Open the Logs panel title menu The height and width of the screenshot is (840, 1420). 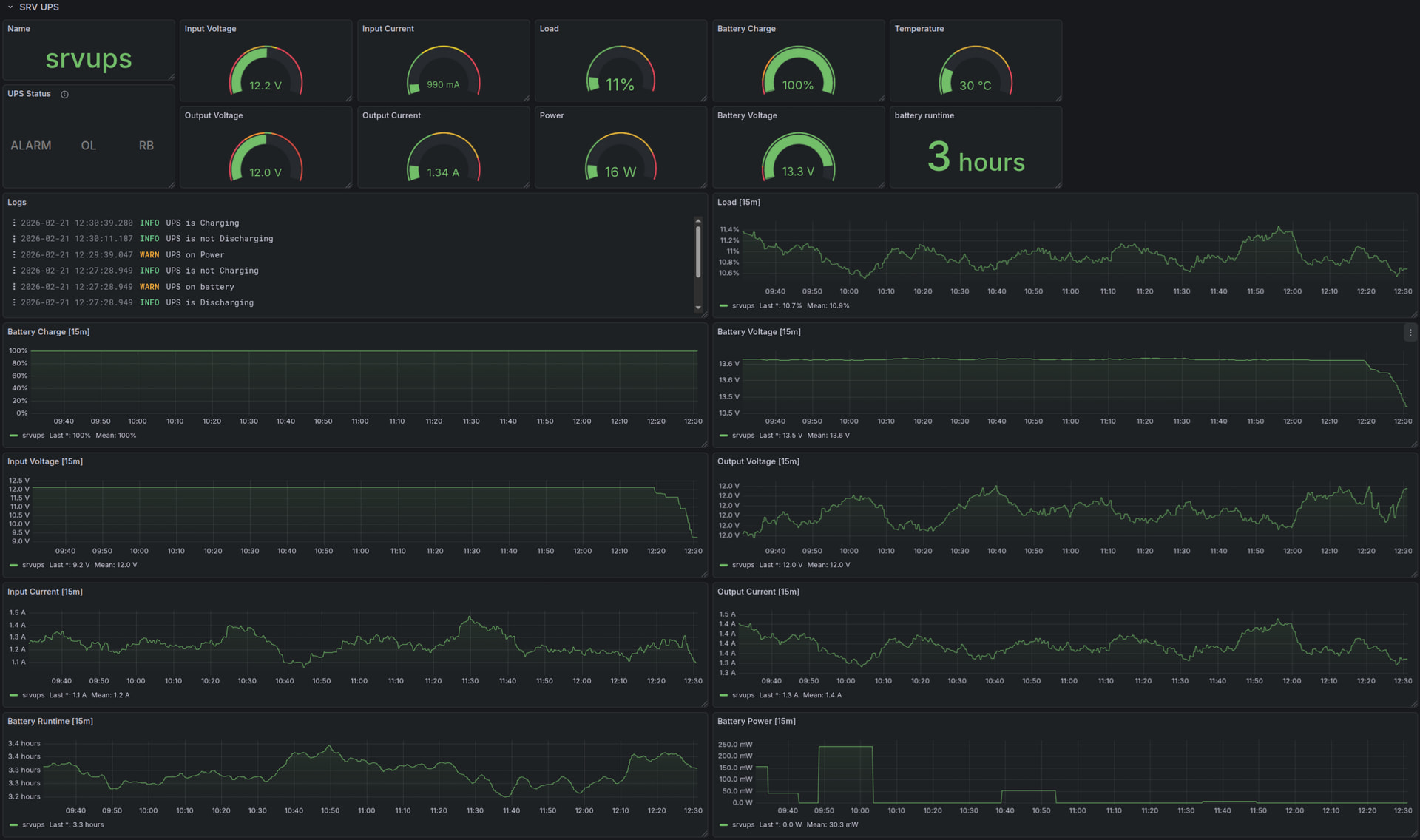(x=17, y=203)
